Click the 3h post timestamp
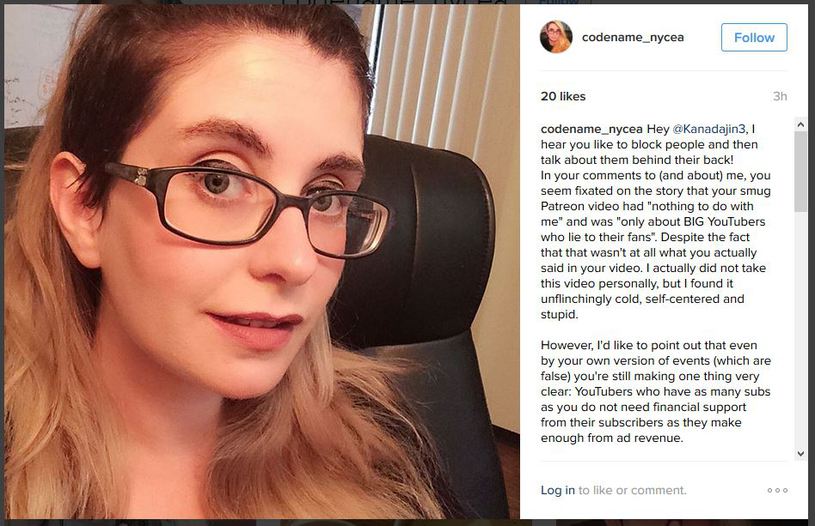 click(x=780, y=96)
